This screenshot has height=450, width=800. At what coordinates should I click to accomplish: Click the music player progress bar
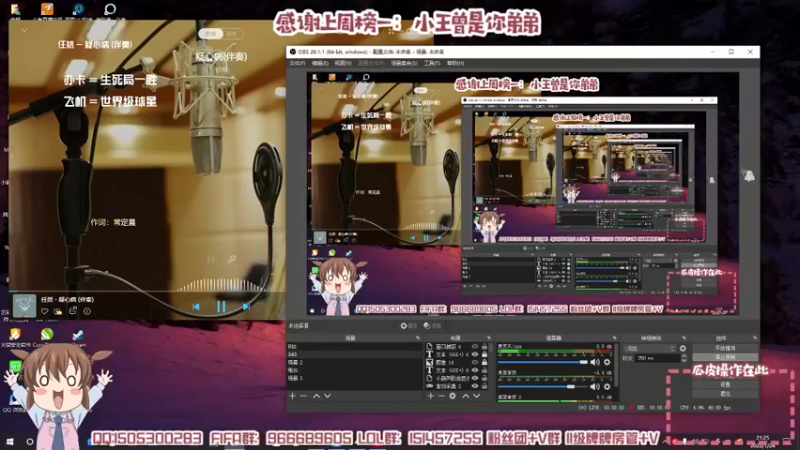[x=147, y=291]
